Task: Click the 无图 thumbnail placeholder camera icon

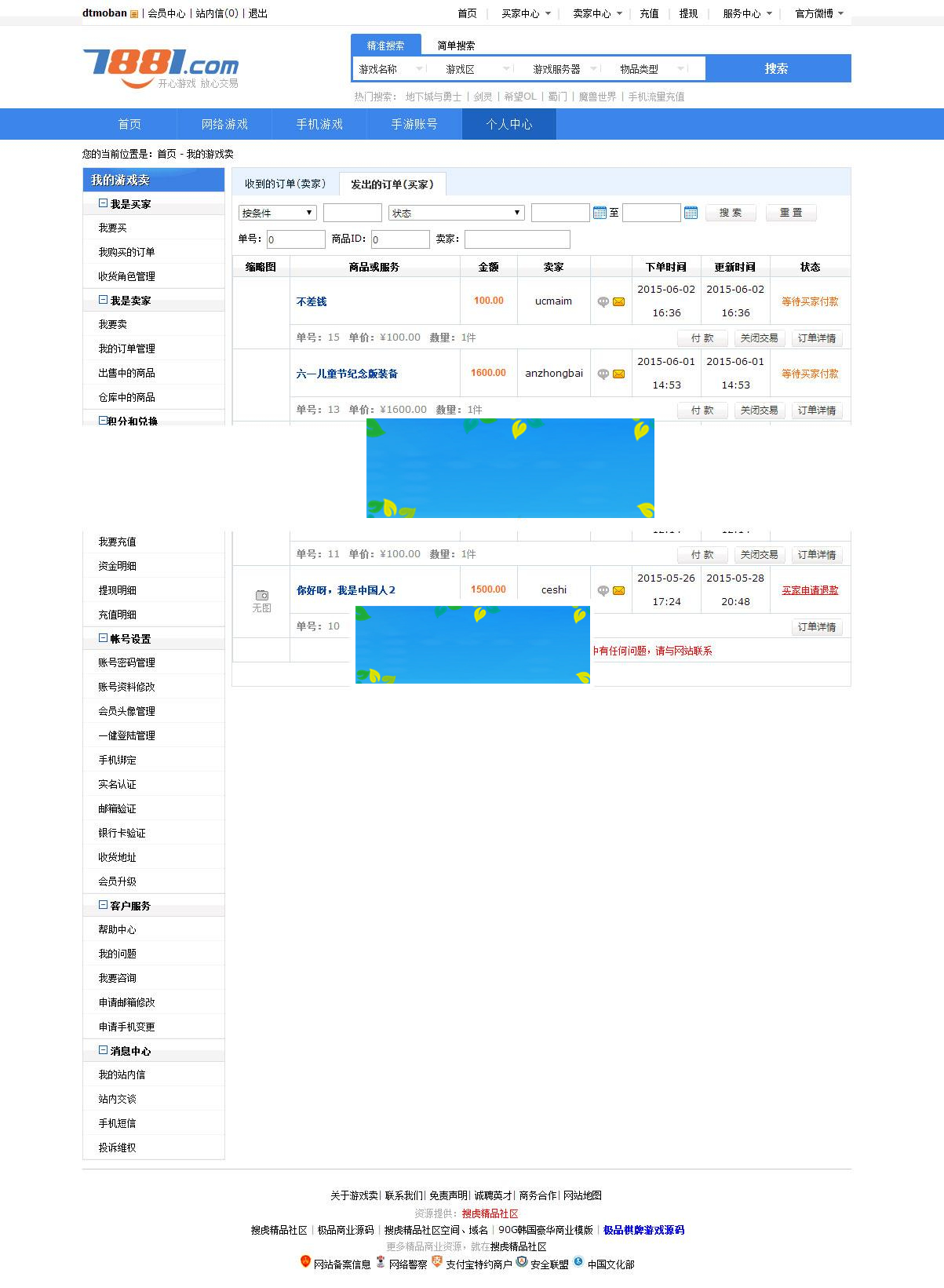Action: [261, 596]
